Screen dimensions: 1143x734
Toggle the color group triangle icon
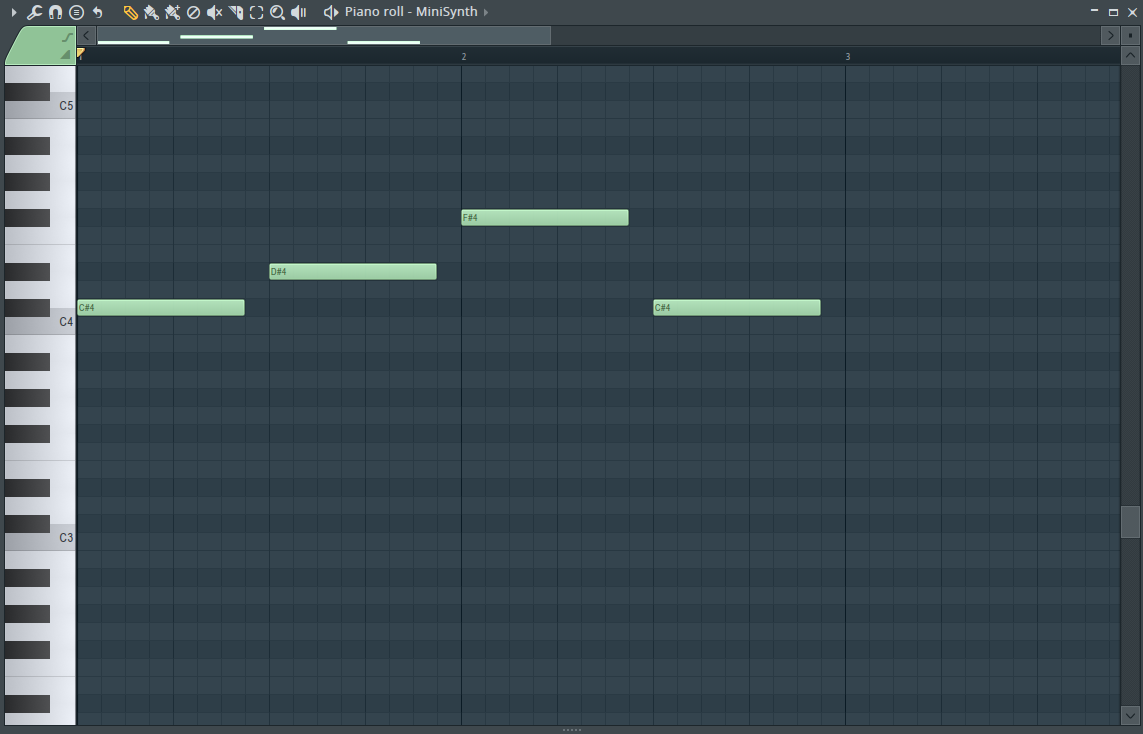(x=66, y=54)
